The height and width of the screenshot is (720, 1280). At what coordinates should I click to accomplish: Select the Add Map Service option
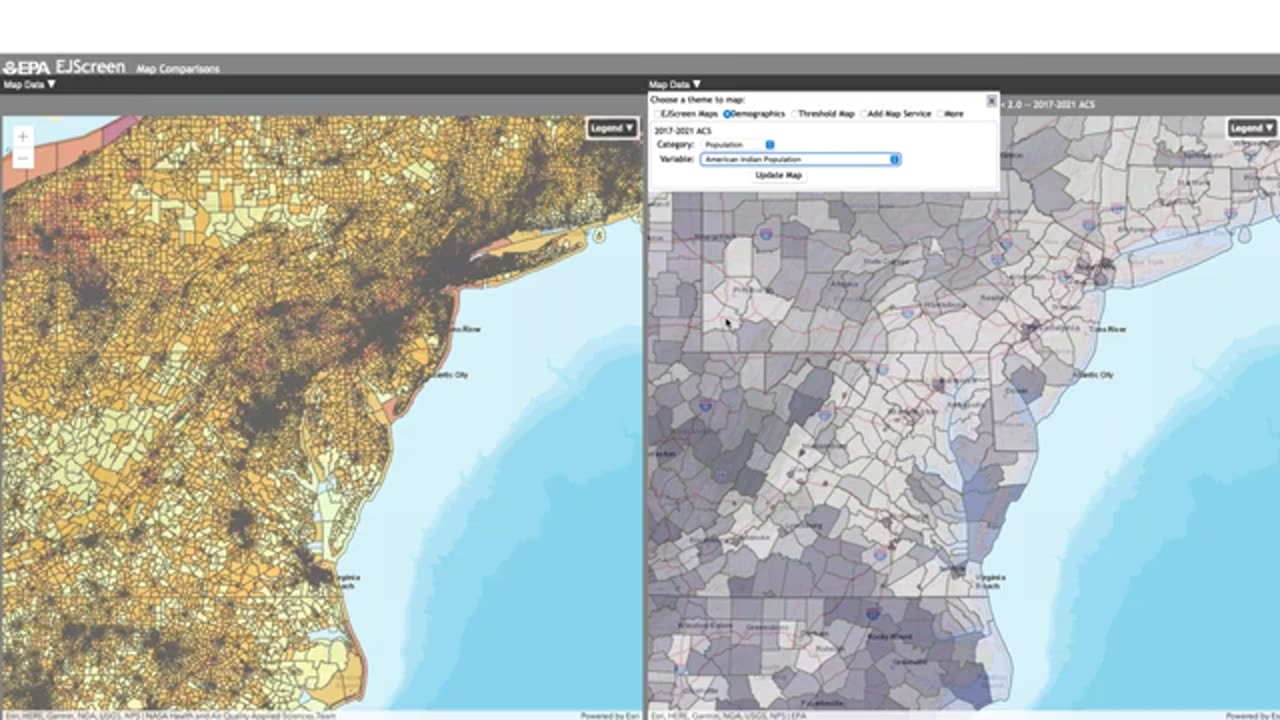coord(864,114)
